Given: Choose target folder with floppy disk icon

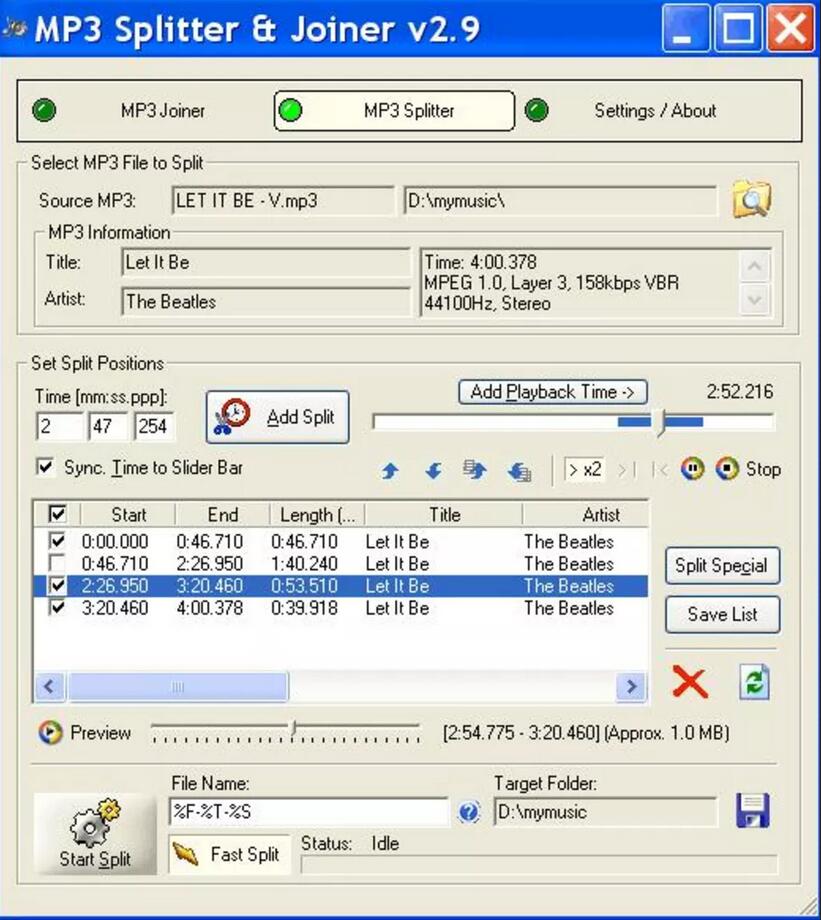Looking at the screenshot, I should 753,810.
